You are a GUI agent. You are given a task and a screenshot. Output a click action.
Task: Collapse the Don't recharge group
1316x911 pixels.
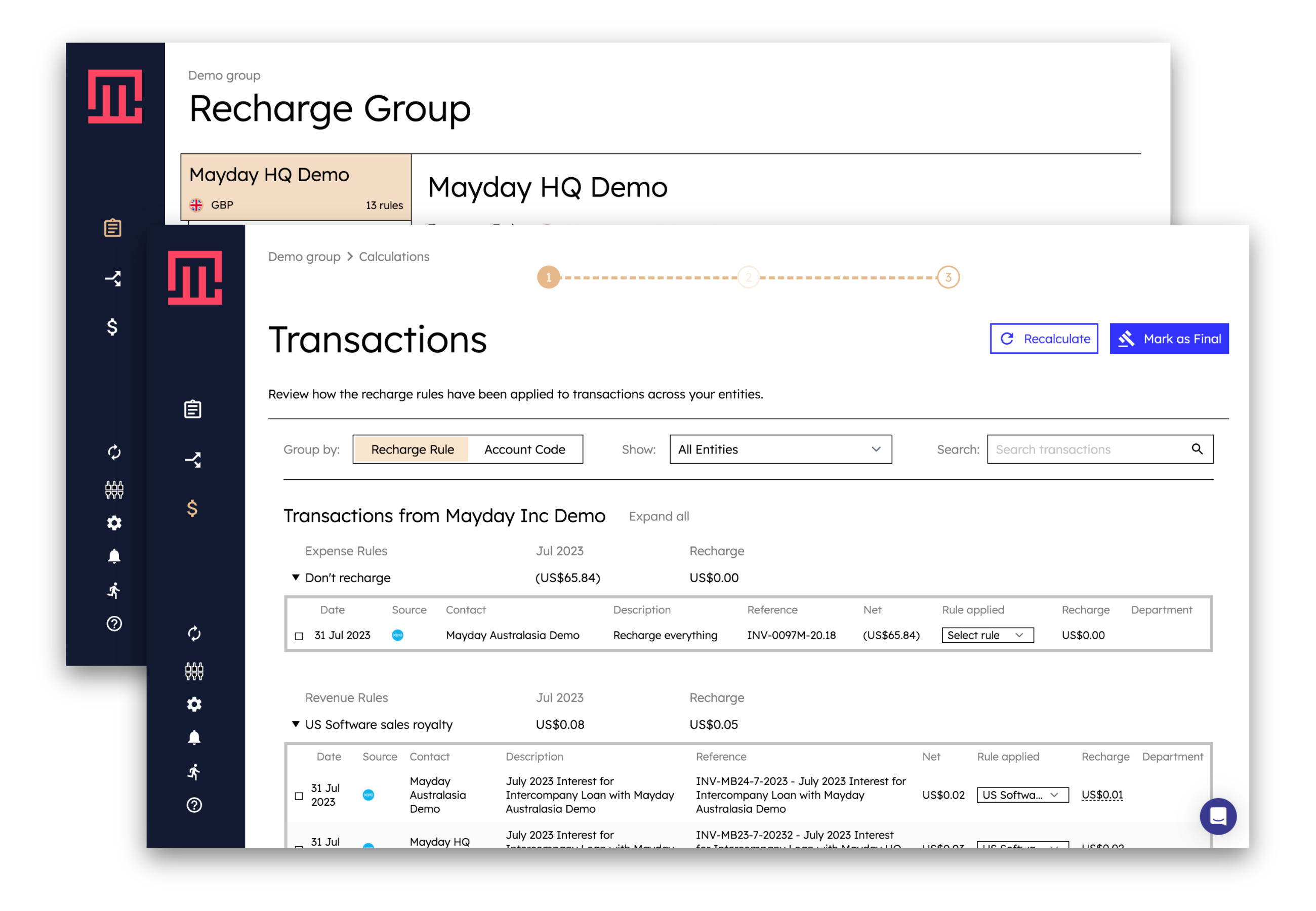296,577
